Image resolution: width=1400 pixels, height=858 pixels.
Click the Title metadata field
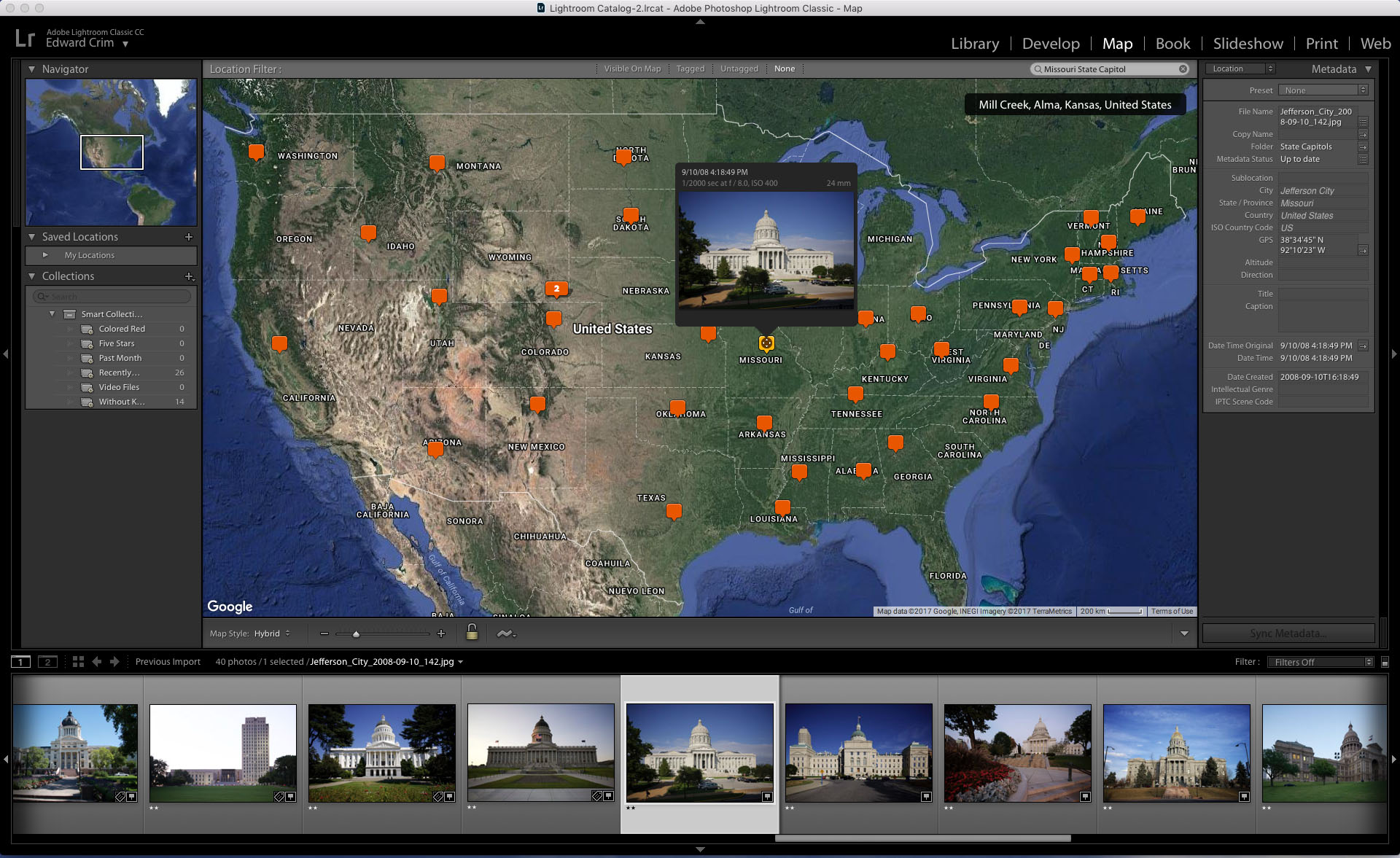click(x=1323, y=294)
